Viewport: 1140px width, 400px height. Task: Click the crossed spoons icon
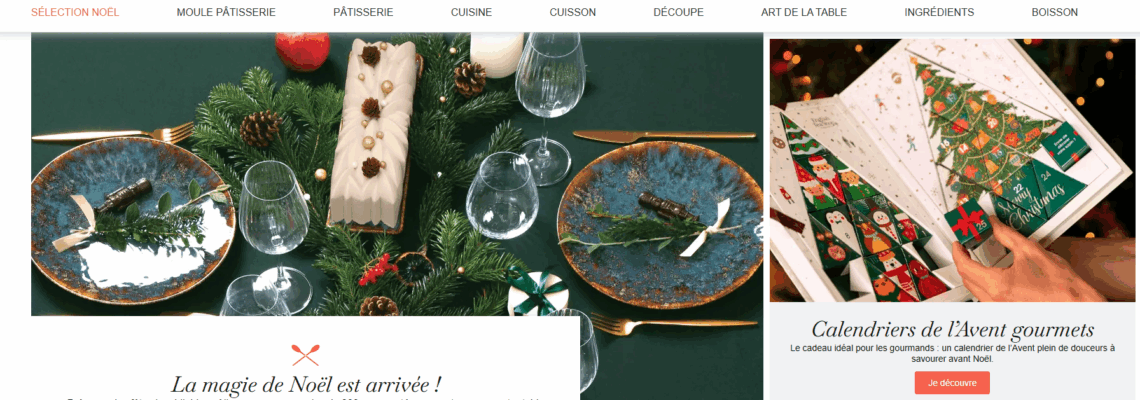tap(305, 355)
